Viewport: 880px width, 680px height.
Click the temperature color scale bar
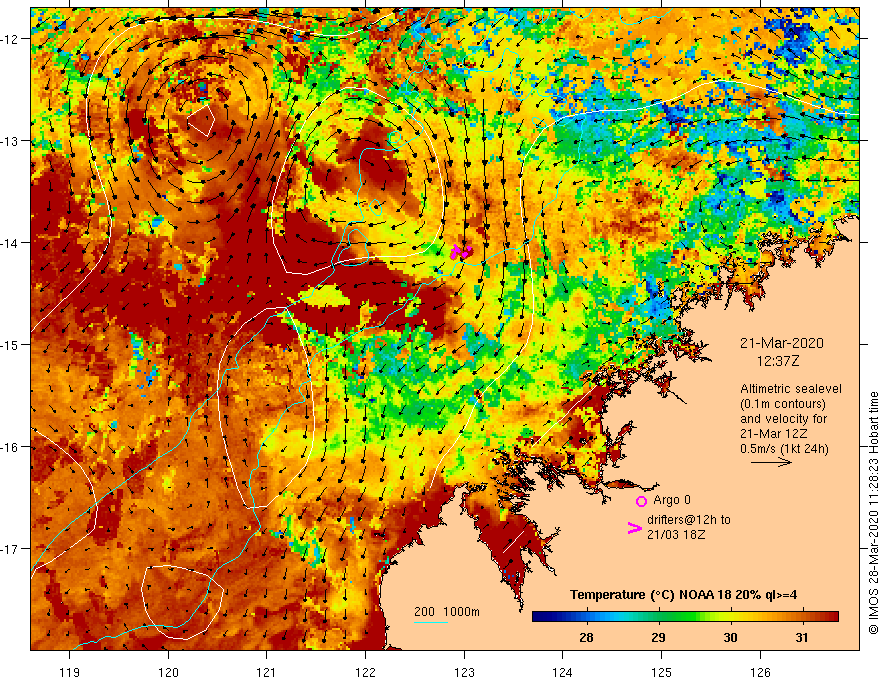coord(685,617)
